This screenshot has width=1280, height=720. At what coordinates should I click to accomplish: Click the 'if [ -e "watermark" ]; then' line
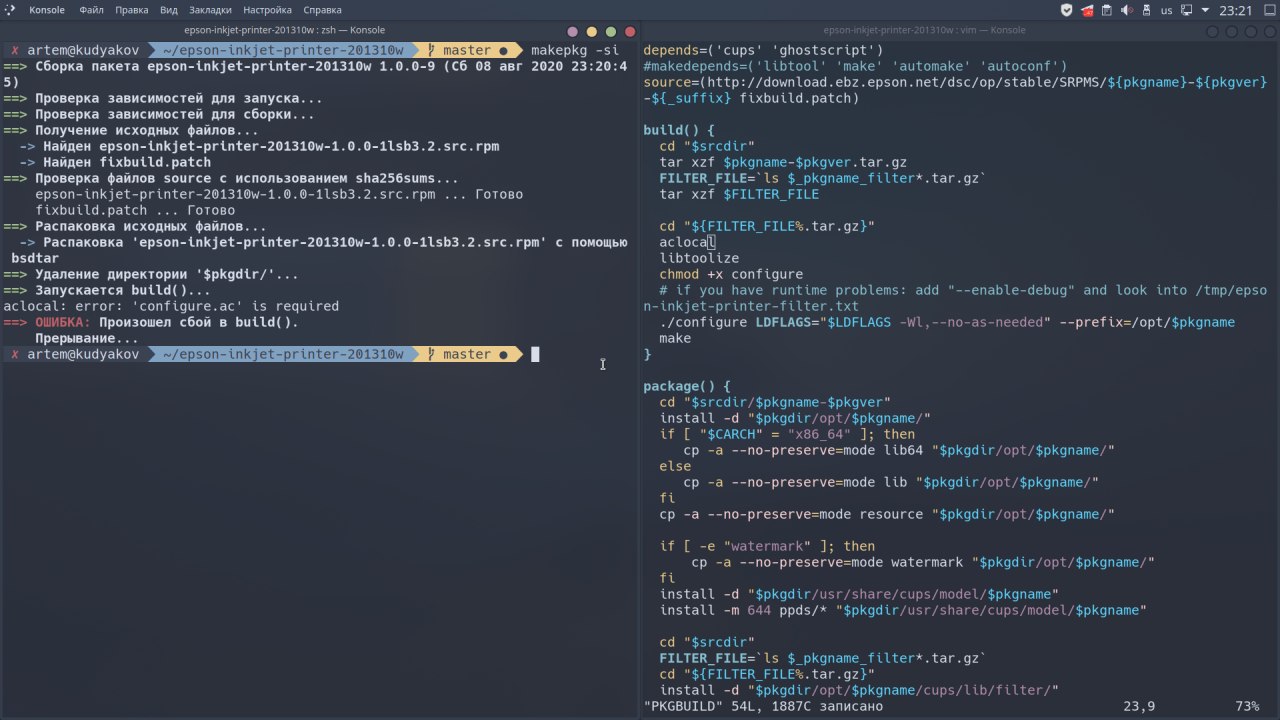pyautogui.click(x=767, y=546)
